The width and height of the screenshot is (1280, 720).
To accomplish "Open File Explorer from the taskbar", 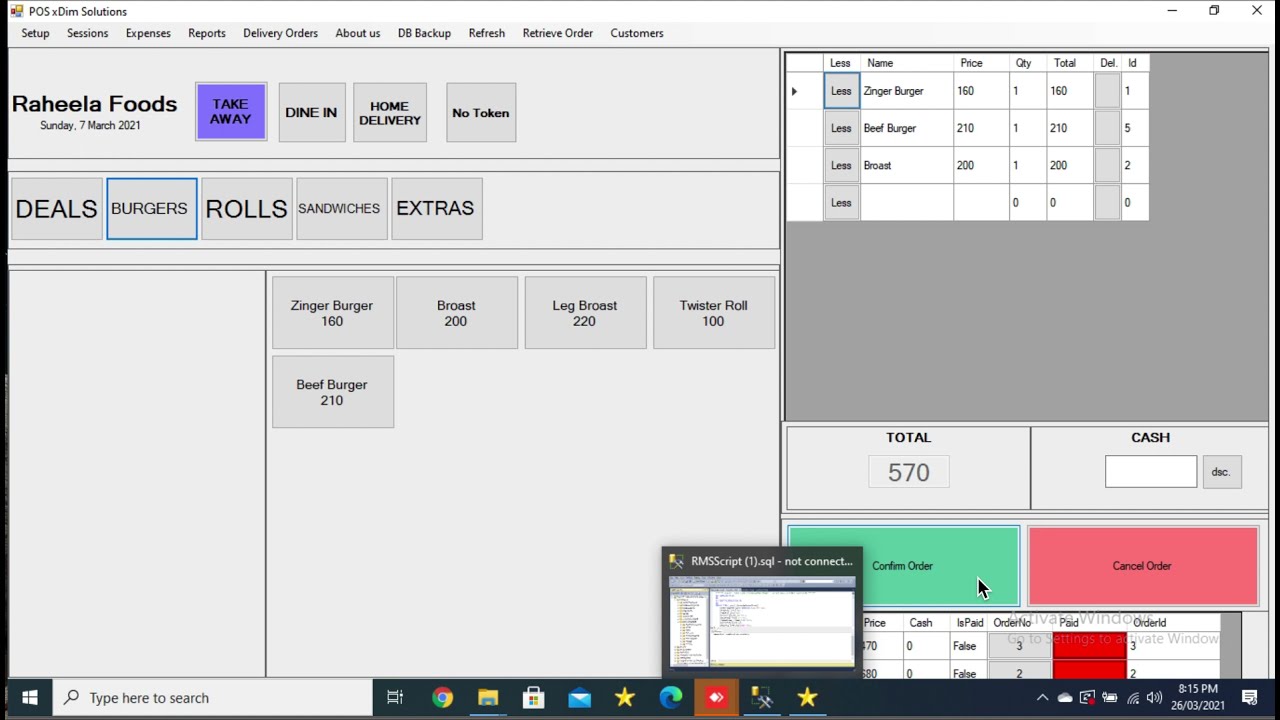I will [488, 698].
